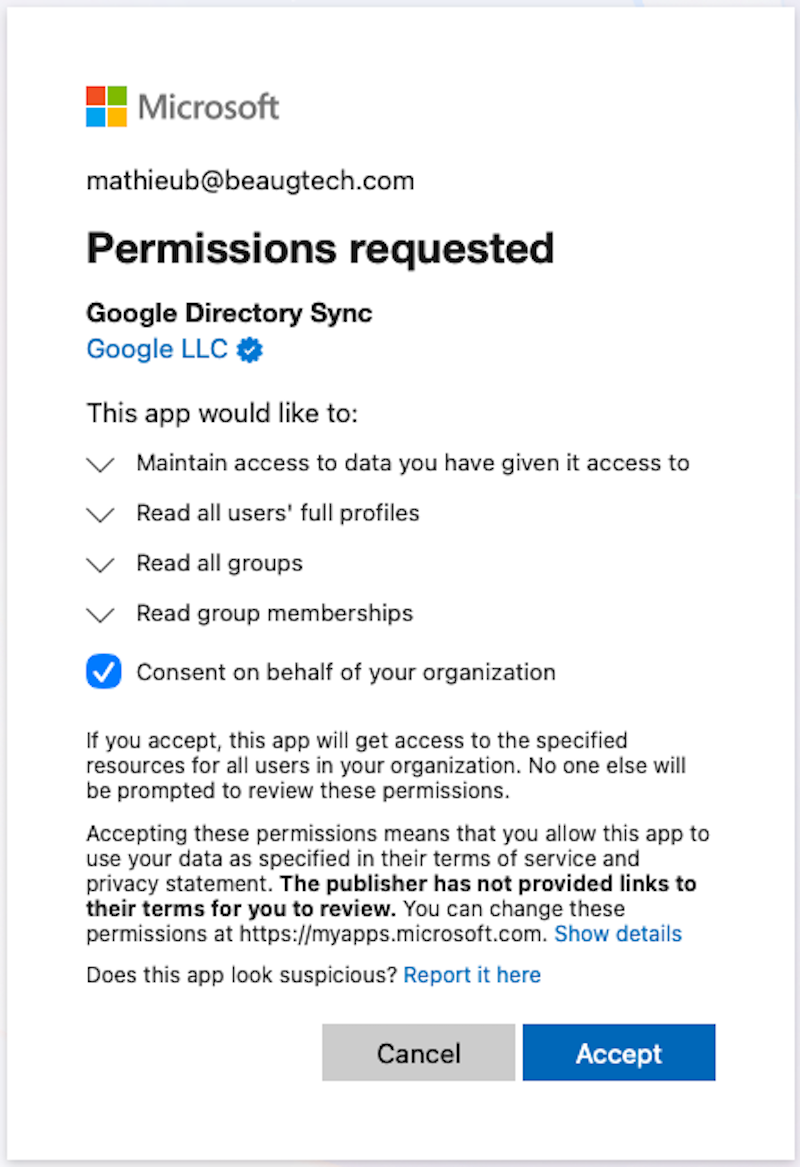Click the Permissions requested heading
Image resolution: width=800 pixels, height=1167 pixels.
coord(320,248)
